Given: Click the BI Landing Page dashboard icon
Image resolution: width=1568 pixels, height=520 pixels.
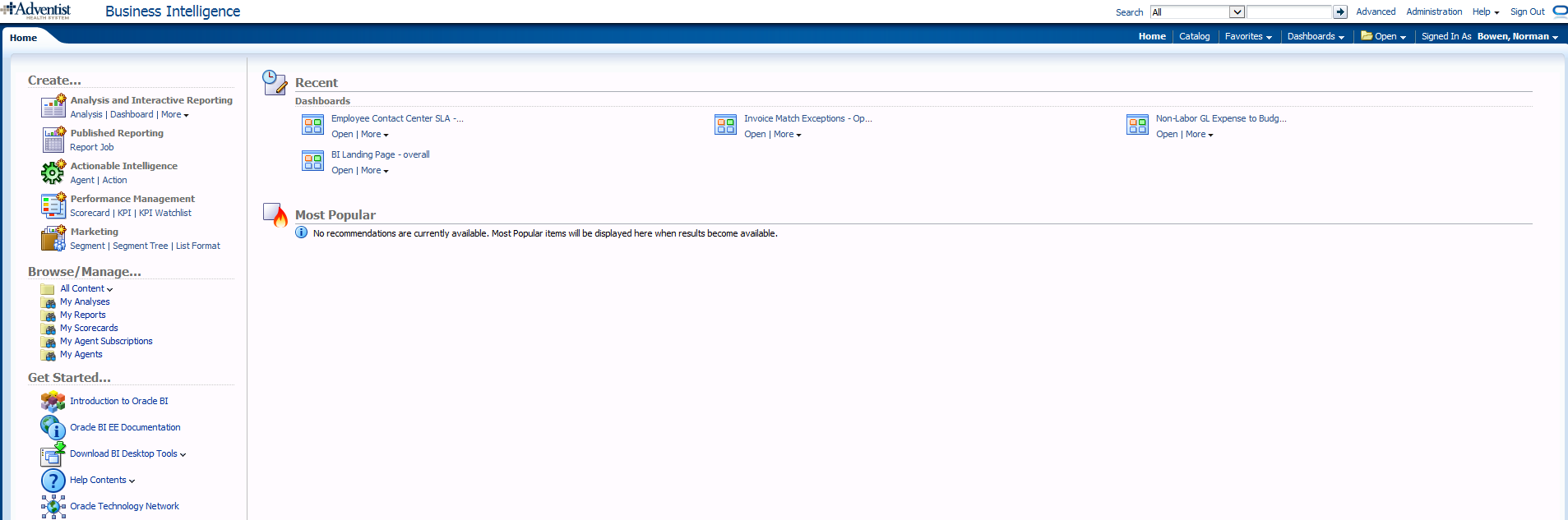Looking at the screenshot, I should (x=312, y=161).
